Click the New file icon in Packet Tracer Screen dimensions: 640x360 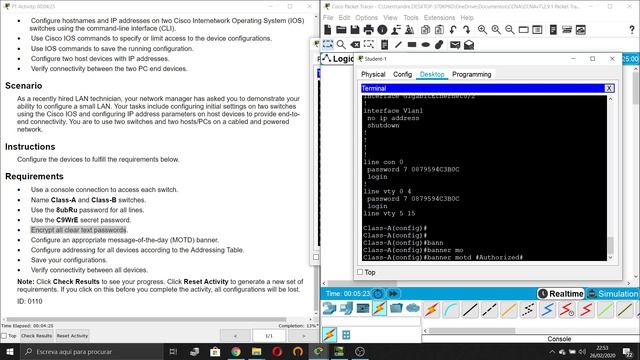coord(328,30)
